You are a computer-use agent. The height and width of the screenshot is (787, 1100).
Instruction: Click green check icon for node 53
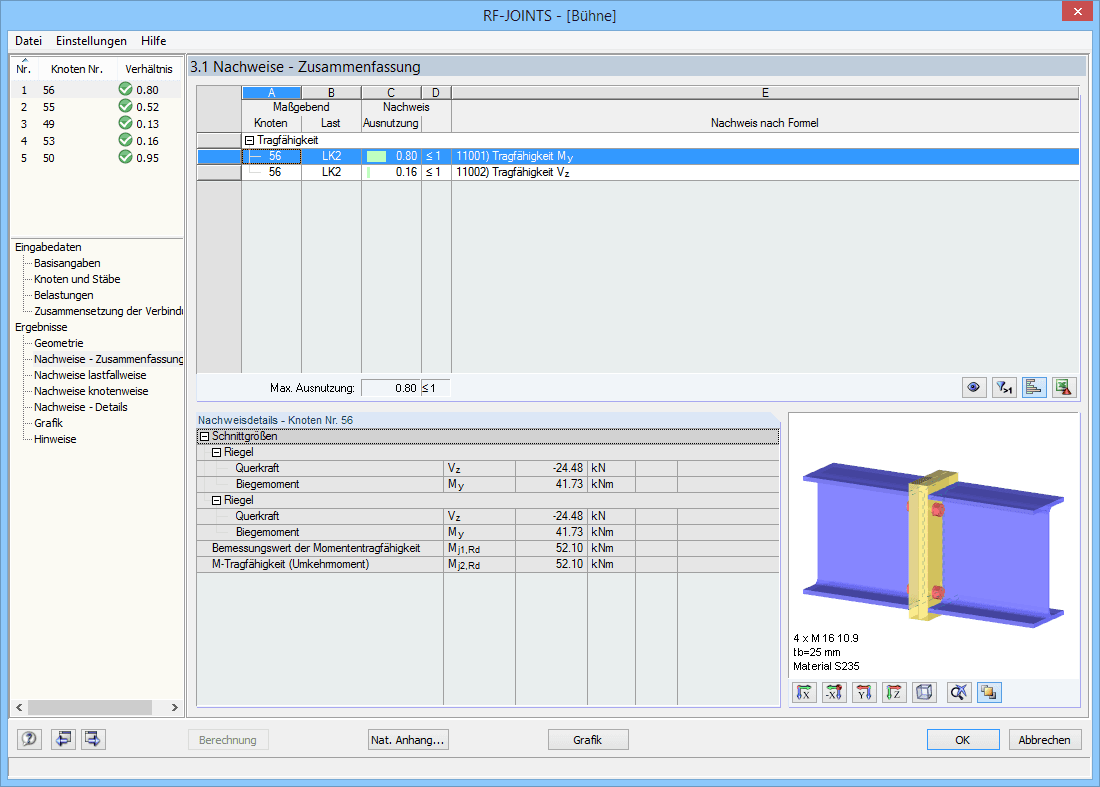click(x=126, y=140)
